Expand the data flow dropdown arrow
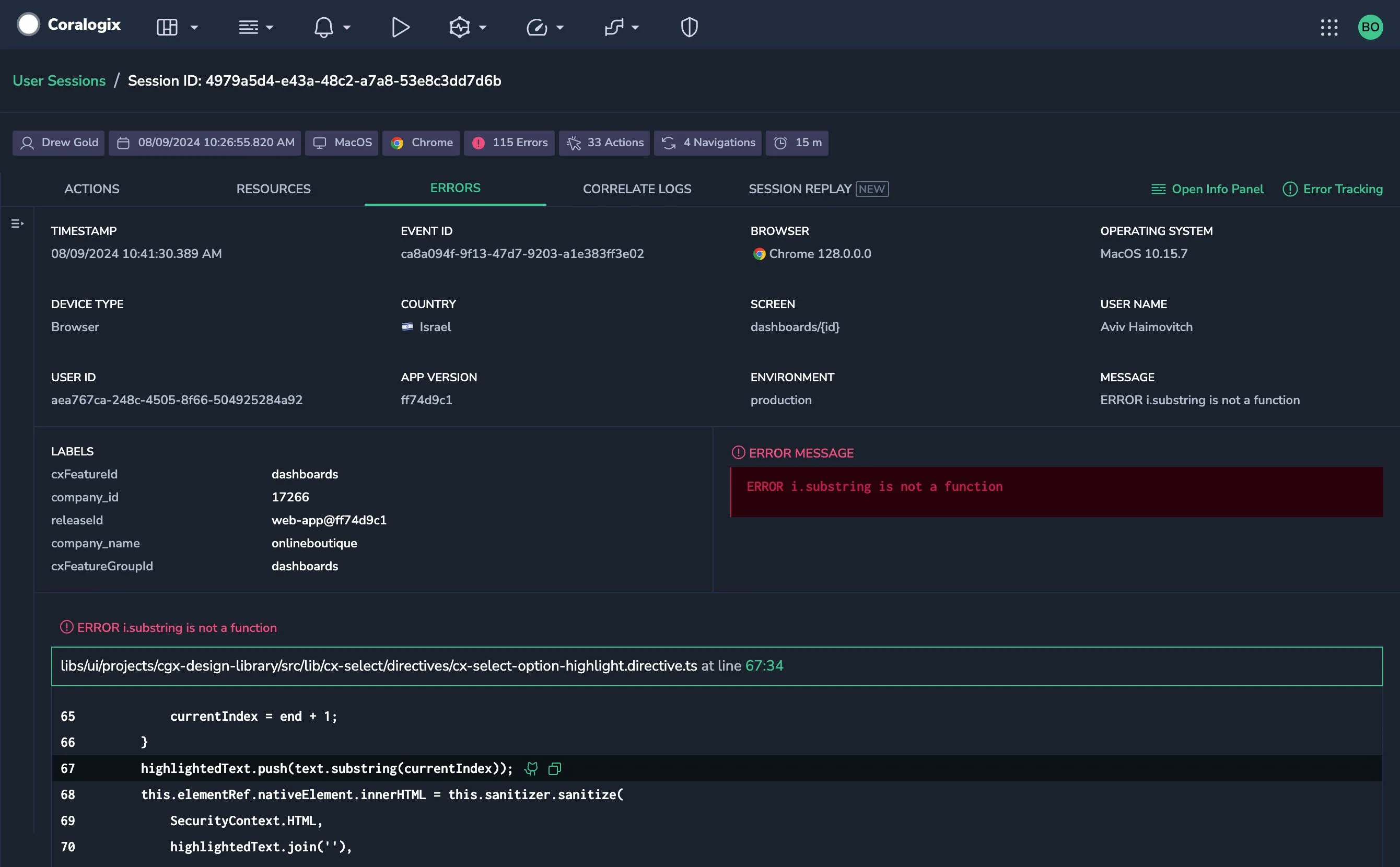This screenshot has width=1400, height=867. 635,28
